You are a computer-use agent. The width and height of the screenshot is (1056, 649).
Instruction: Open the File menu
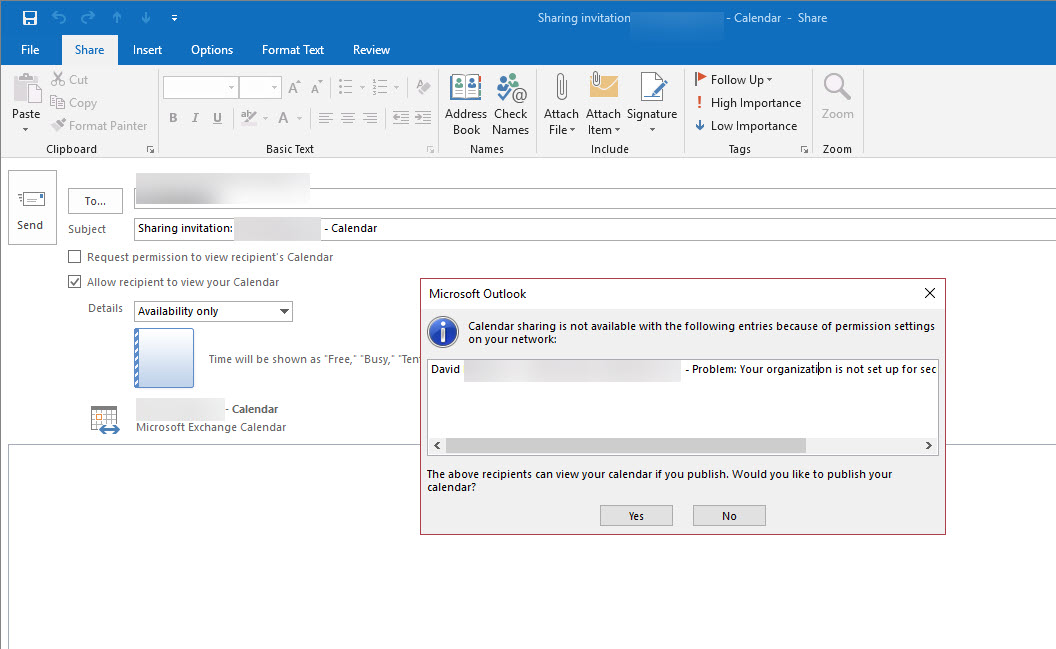coord(30,50)
